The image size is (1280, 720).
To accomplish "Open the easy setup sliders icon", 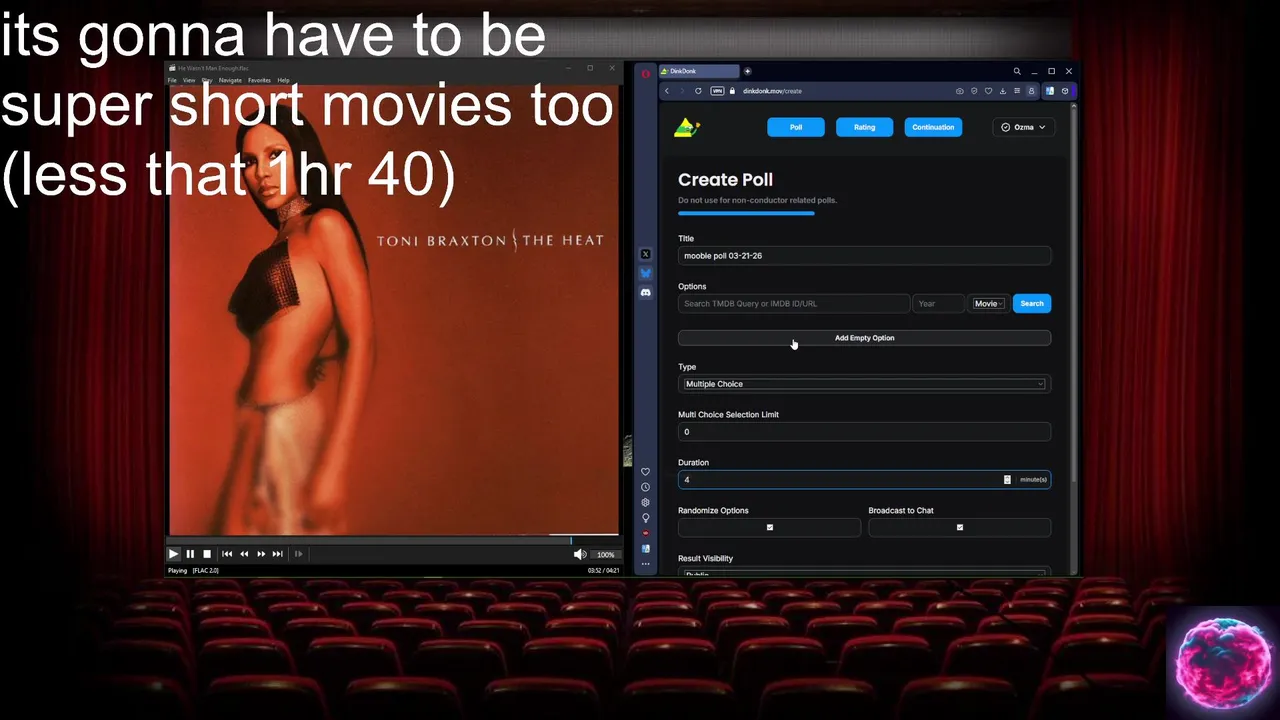I will pyautogui.click(x=1017, y=91).
